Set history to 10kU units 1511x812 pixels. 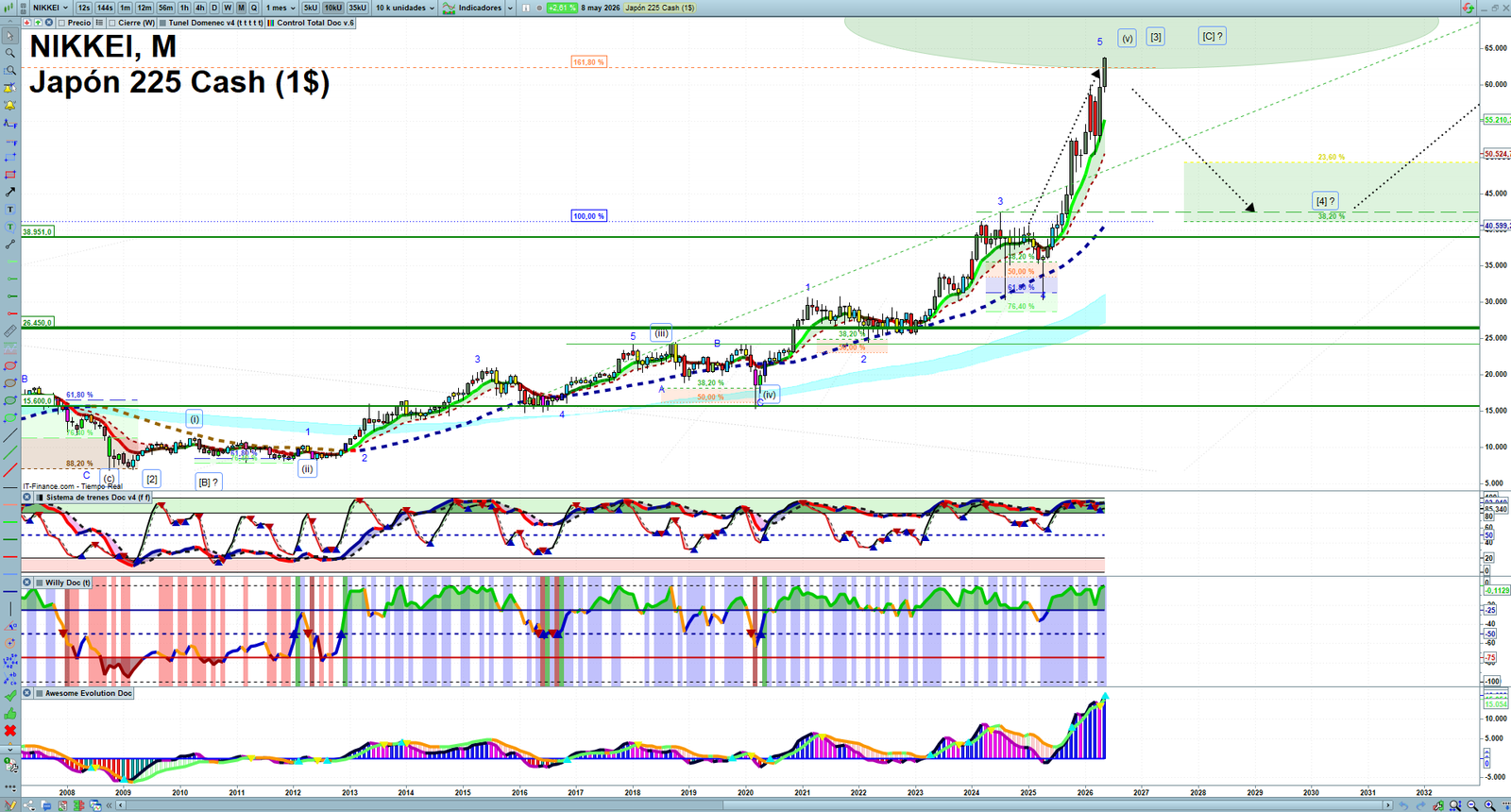[x=332, y=8]
